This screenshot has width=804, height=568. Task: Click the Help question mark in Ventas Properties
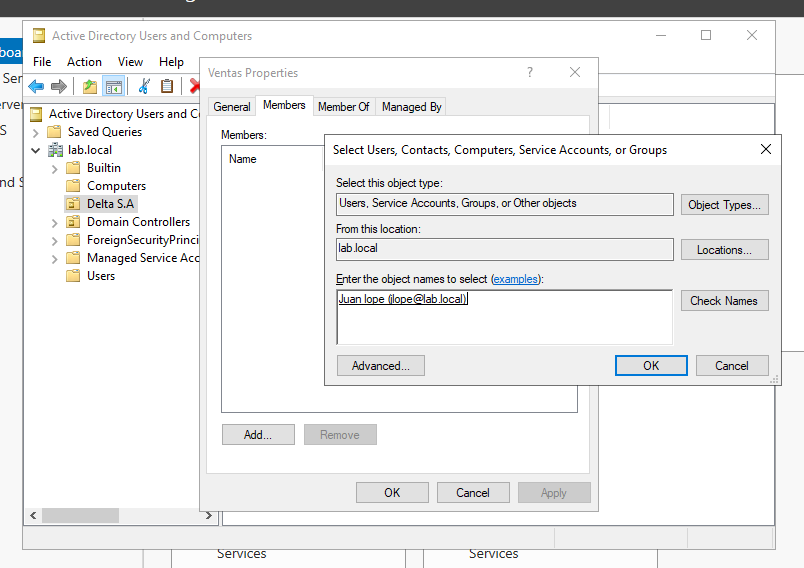click(530, 73)
